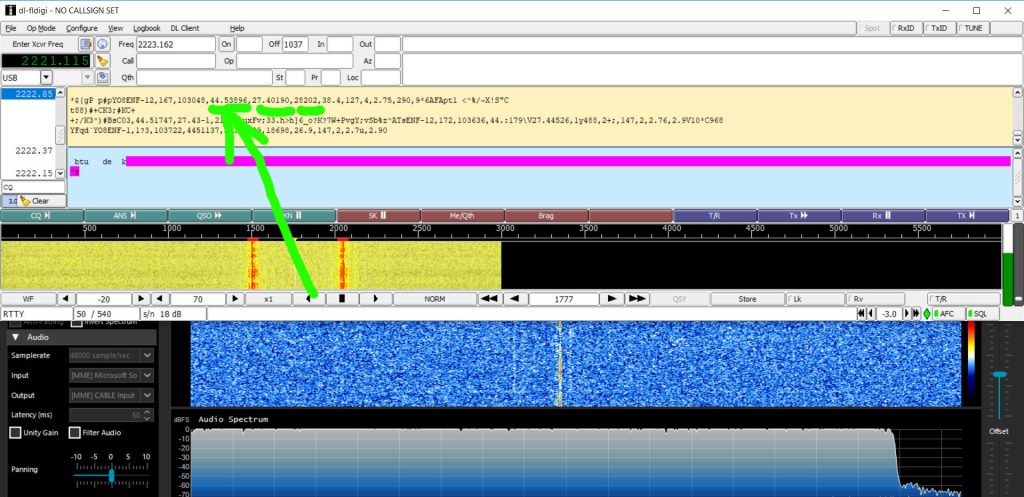Open the Op Mode menu
Screen dimensions: 1024x497
(x=41, y=28)
